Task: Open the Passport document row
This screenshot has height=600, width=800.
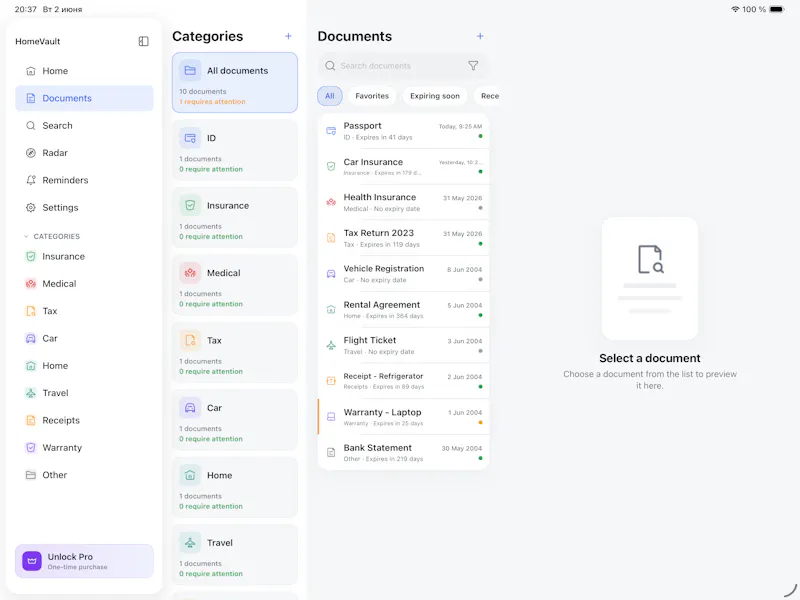Action: click(x=404, y=131)
